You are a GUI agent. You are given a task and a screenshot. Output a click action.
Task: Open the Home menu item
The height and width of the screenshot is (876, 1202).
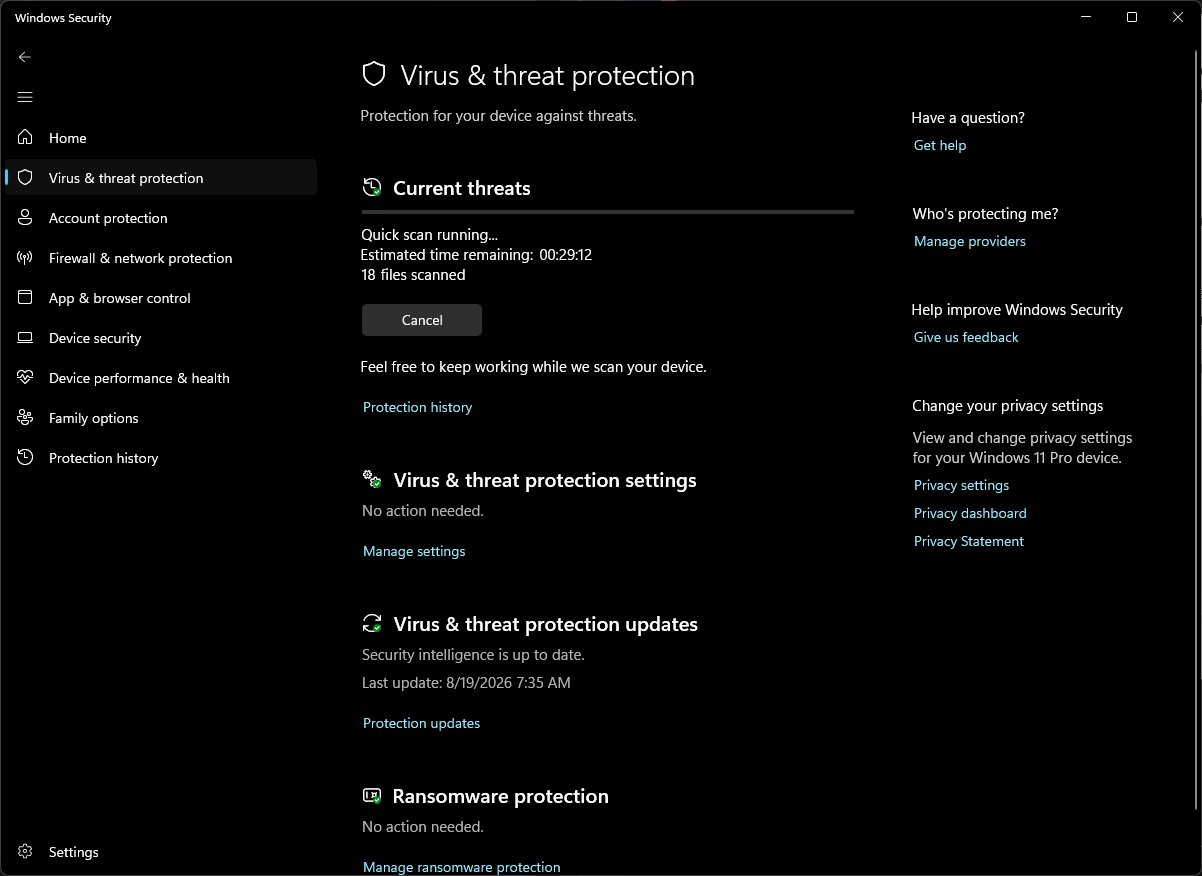[x=161, y=137]
